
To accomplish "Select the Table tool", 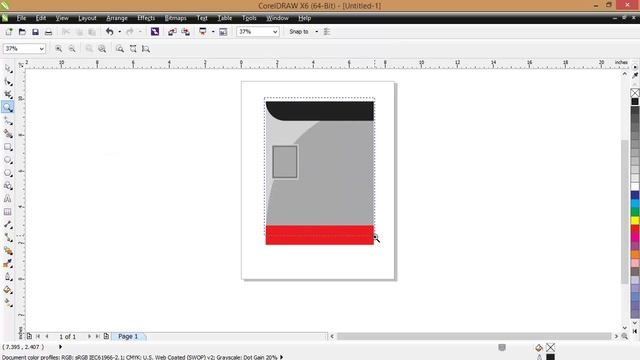I will pyautogui.click(x=8, y=211).
